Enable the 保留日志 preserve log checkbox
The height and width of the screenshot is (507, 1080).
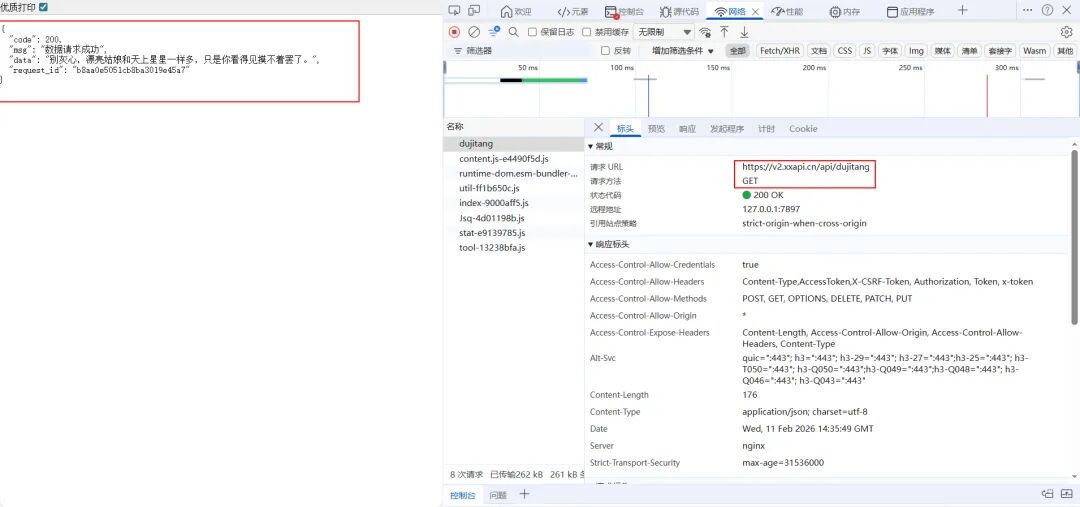[x=532, y=32]
